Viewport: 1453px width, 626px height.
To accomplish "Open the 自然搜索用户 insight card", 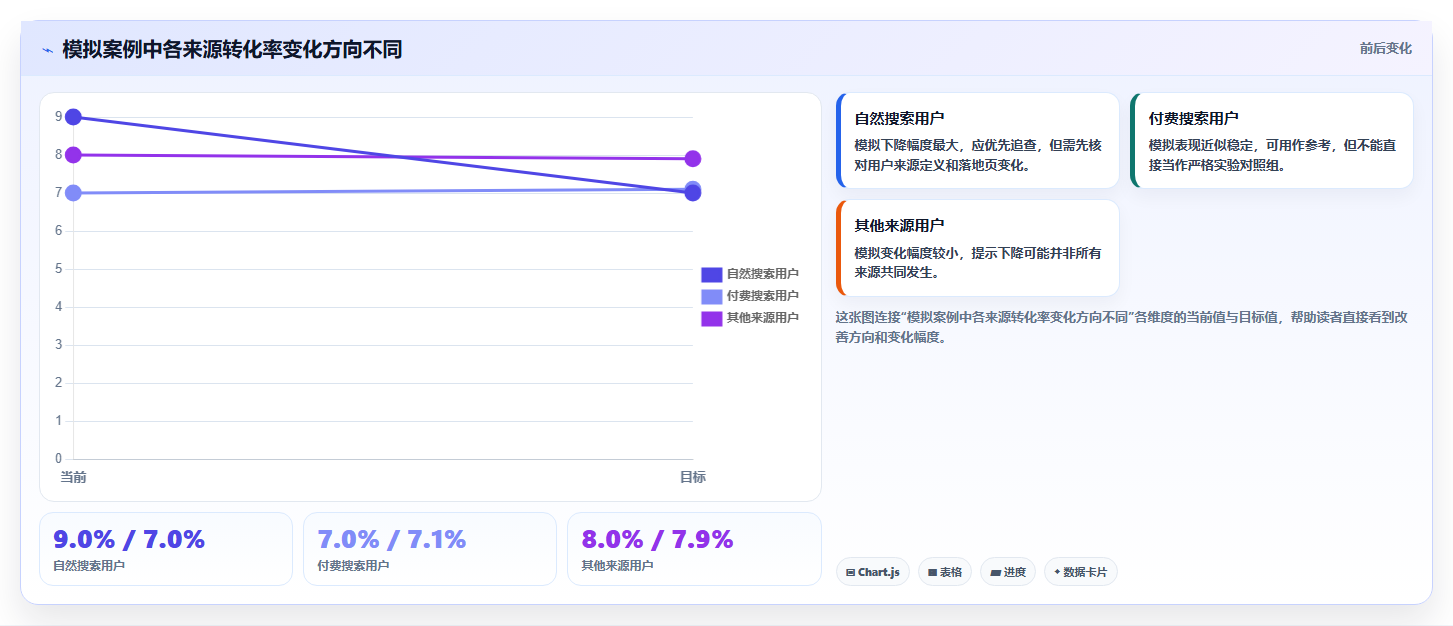I will tap(977, 141).
